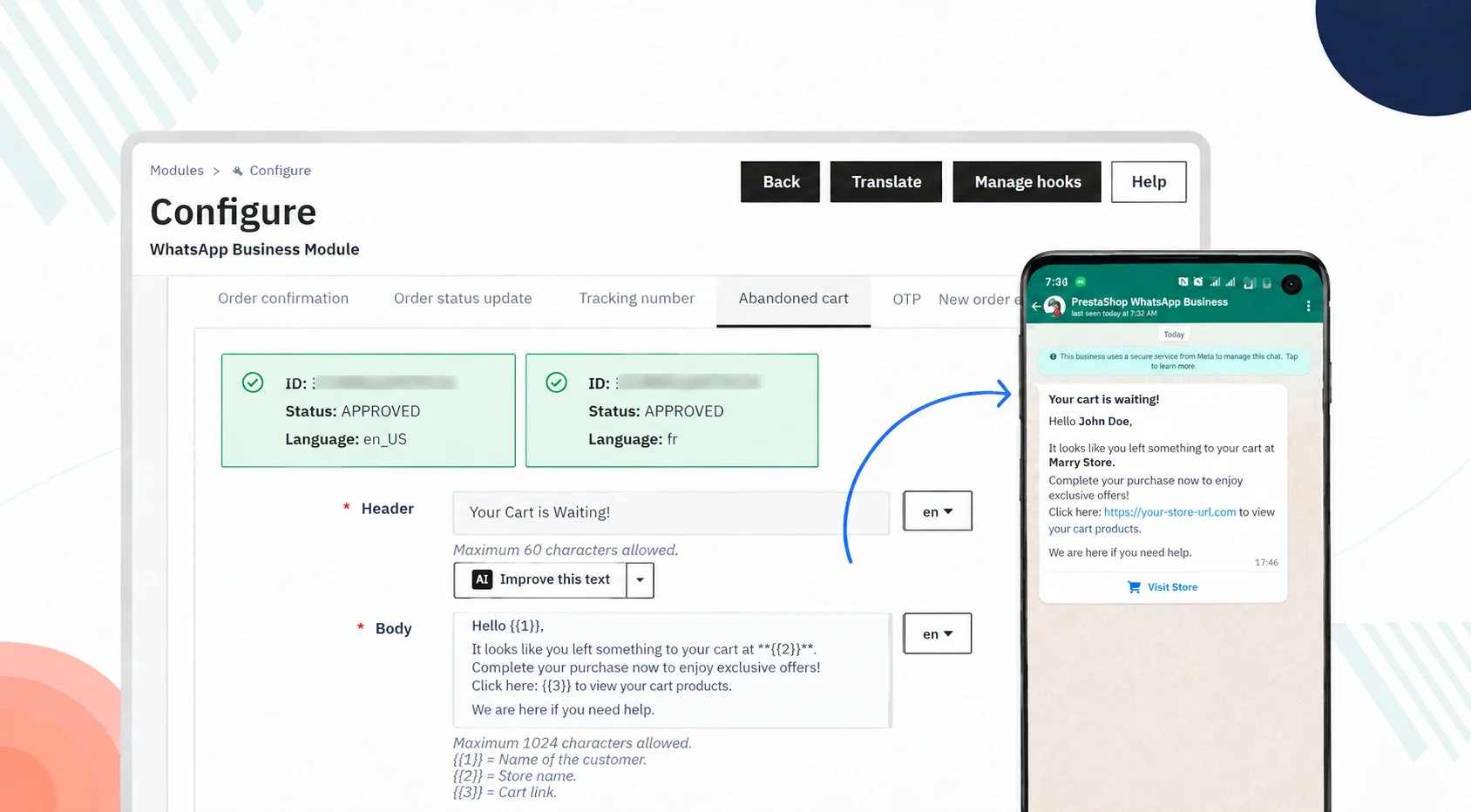Open the https://your-store-url.com link in the message
The image size is (1471, 812).
1169,512
